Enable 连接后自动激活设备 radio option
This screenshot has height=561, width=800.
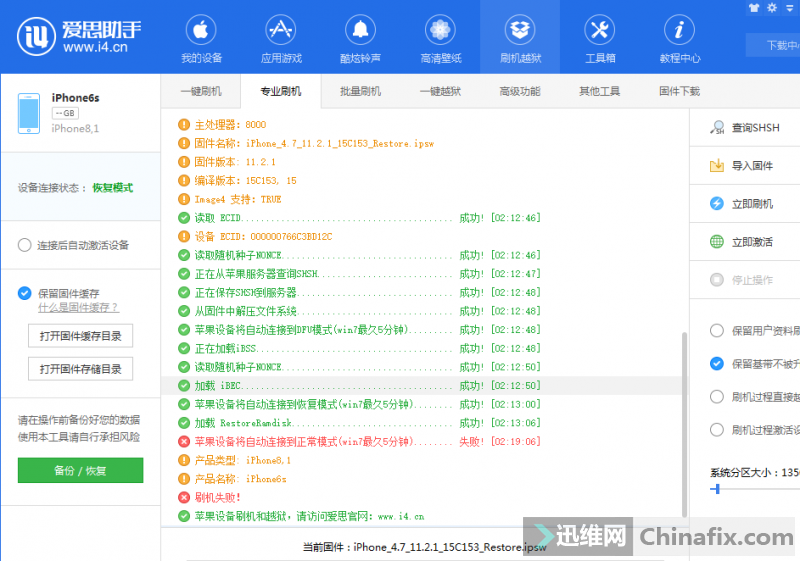(x=24, y=245)
